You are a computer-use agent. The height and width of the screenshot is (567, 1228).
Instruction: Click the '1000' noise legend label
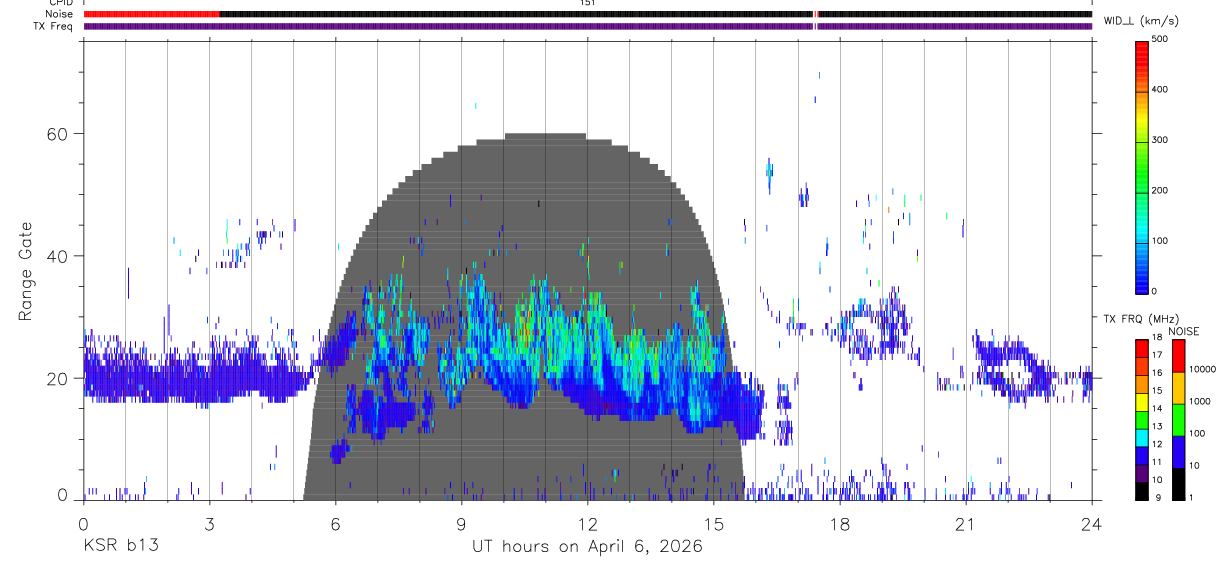1198,401
